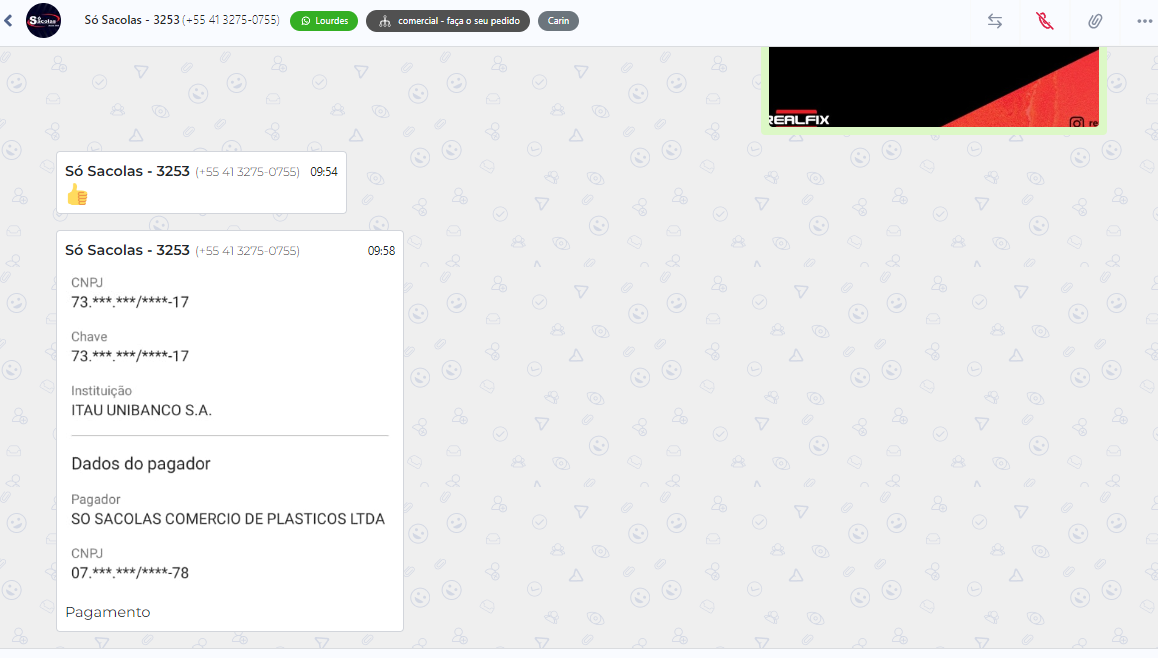This screenshot has width=1158, height=658.
Task: Open the Só Sacolas contact avatar
Action: [x=43, y=21]
